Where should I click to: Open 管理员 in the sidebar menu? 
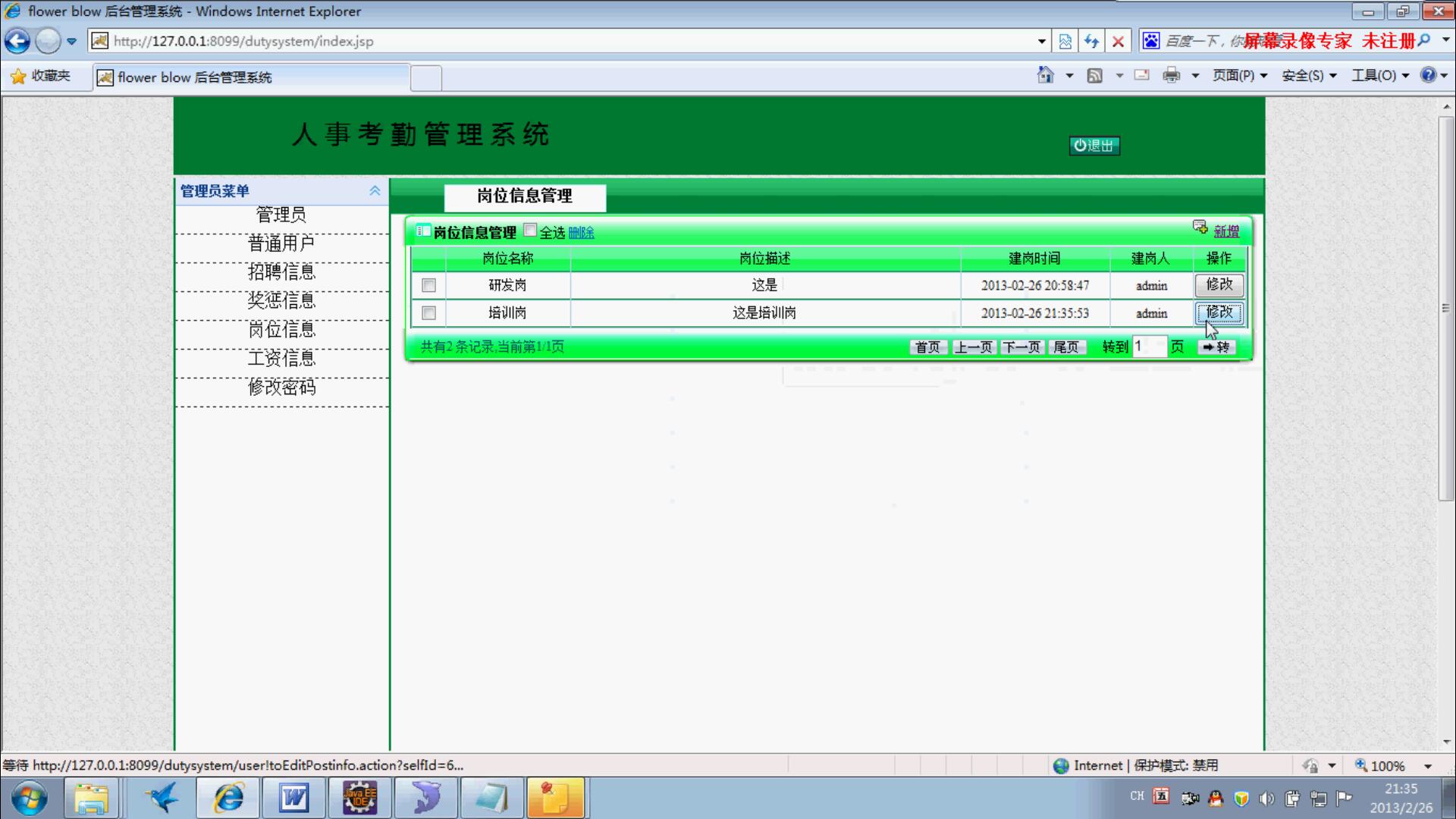tap(281, 215)
